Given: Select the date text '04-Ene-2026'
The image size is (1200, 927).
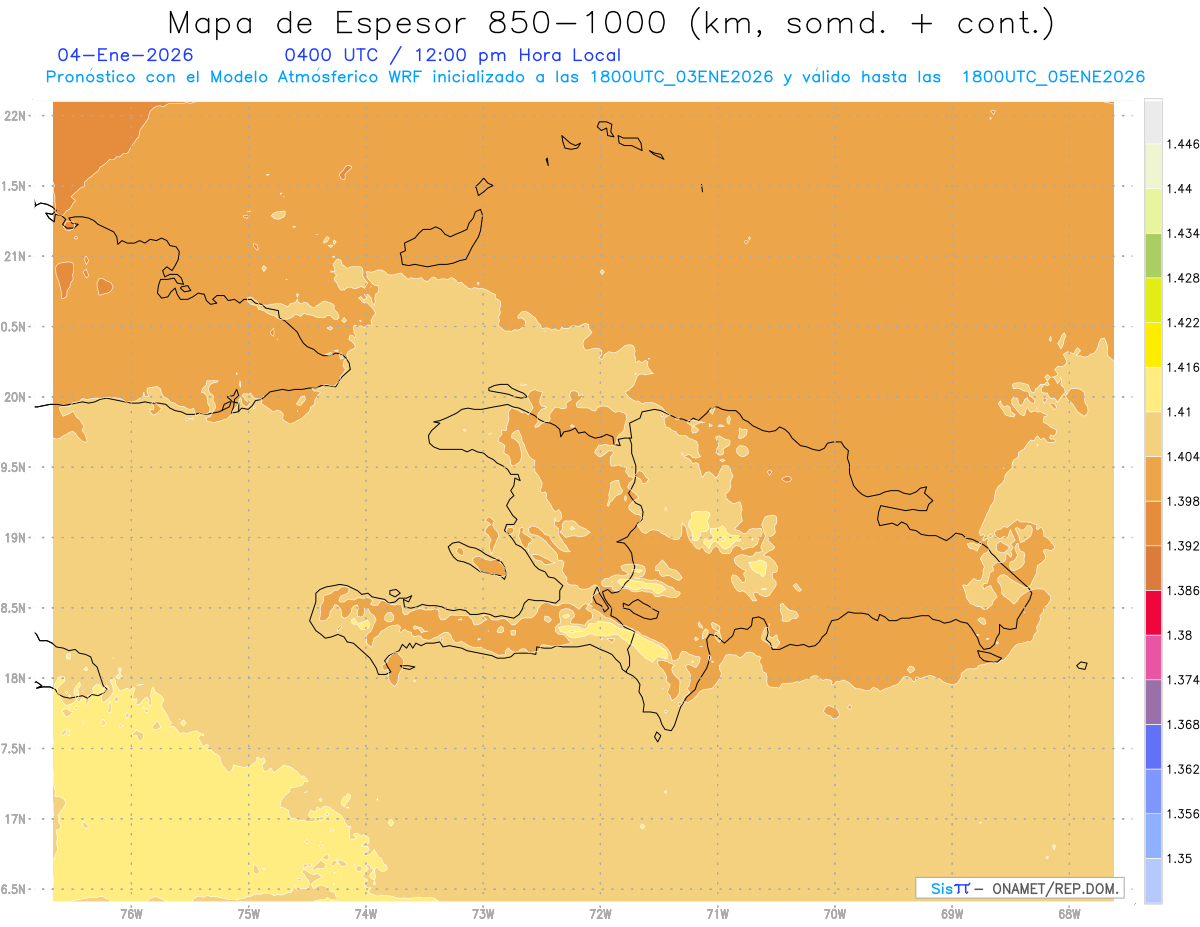Looking at the screenshot, I should pyautogui.click(x=126, y=56).
